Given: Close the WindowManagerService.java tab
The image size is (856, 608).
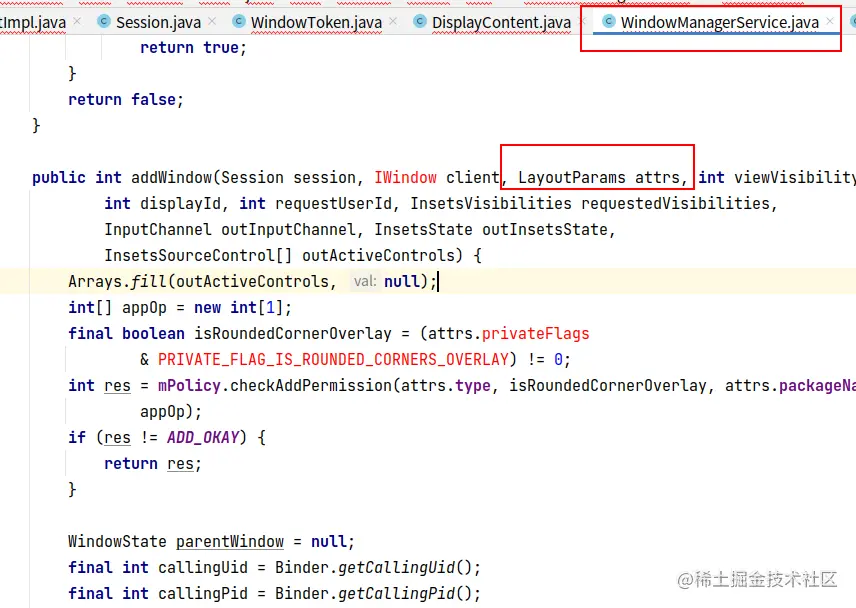Looking at the screenshot, I should point(830,21).
